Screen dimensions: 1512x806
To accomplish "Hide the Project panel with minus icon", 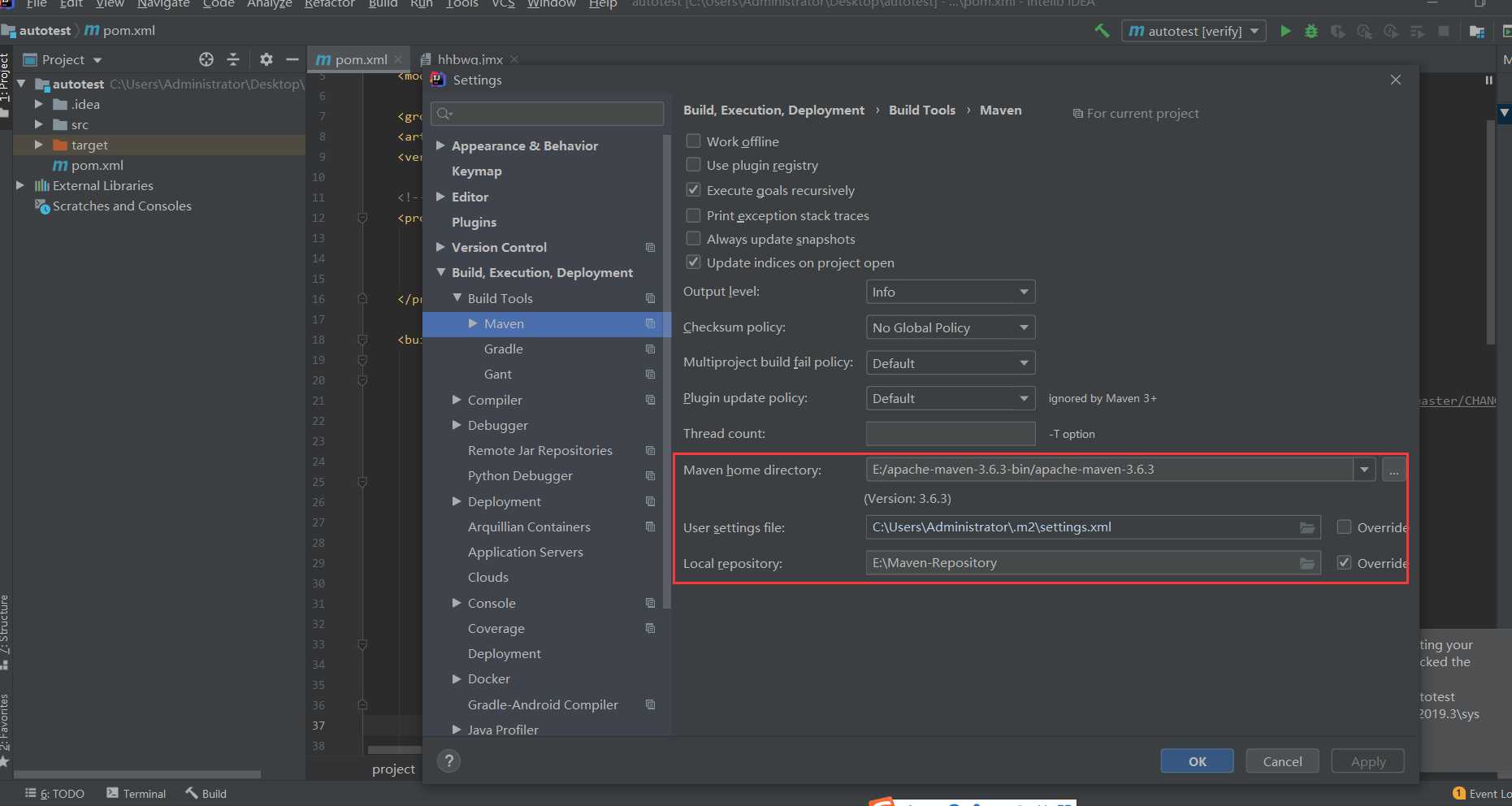I will (x=292, y=59).
